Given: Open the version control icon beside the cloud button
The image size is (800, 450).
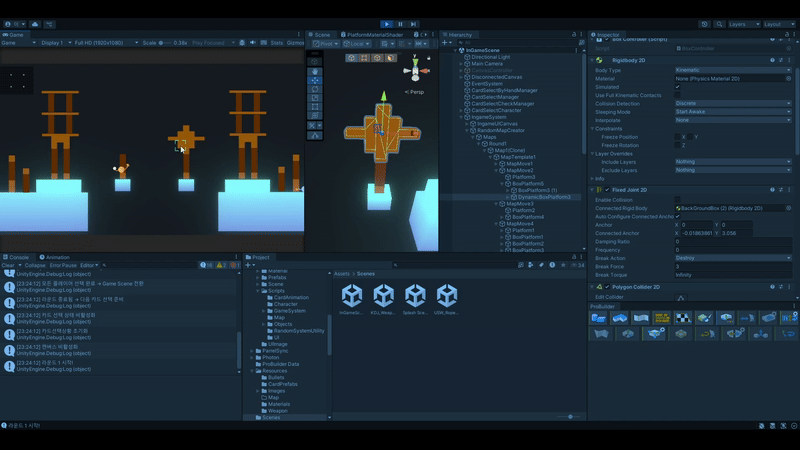Looking at the screenshot, I should (x=49, y=24).
